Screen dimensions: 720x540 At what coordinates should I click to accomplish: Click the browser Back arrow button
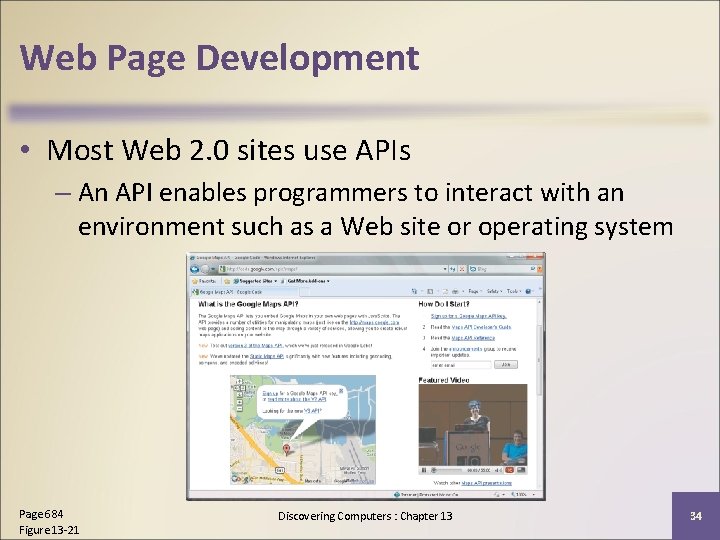[195, 269]
